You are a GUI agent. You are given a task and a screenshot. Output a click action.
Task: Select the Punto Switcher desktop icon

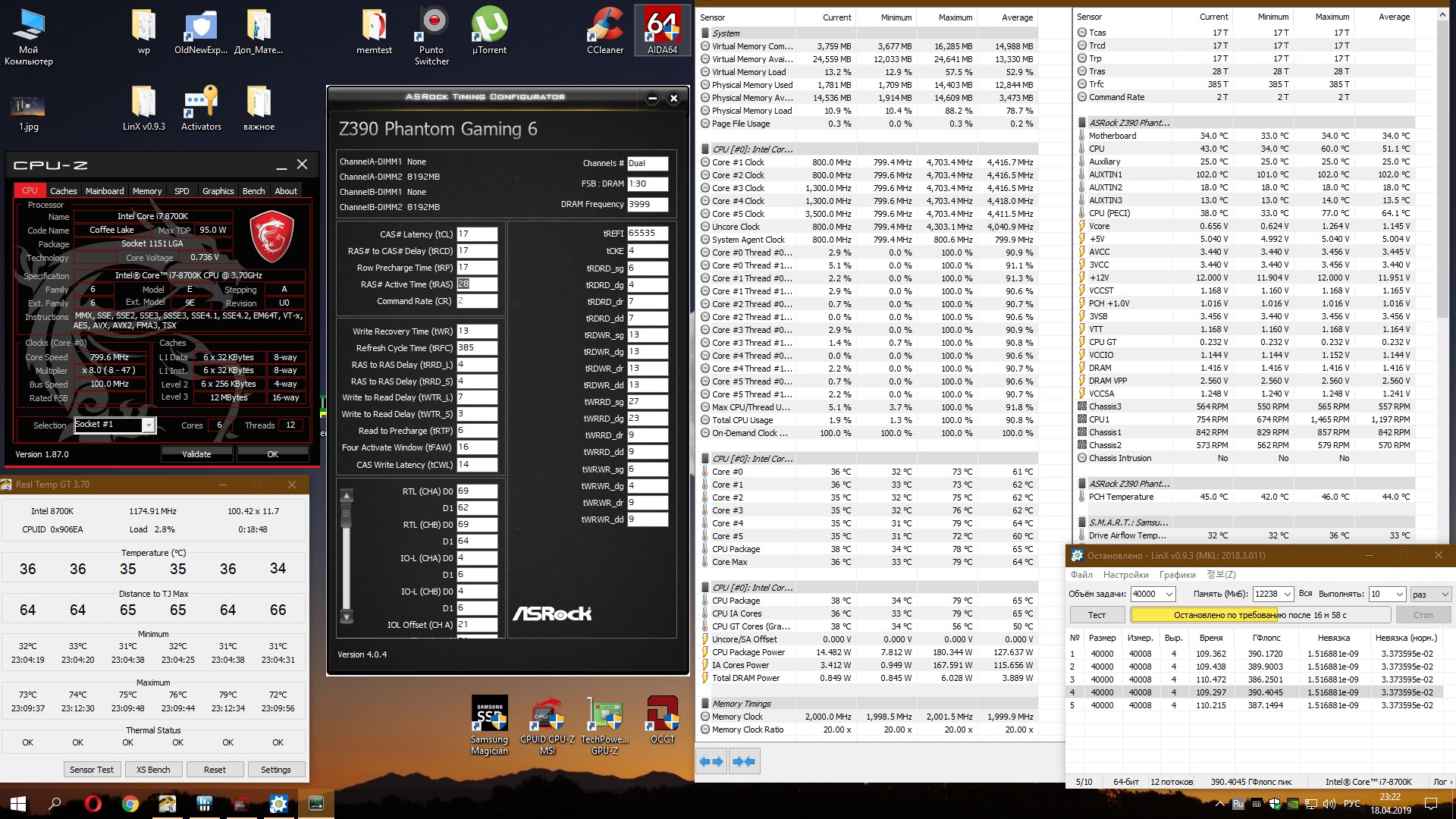point(431,36)
